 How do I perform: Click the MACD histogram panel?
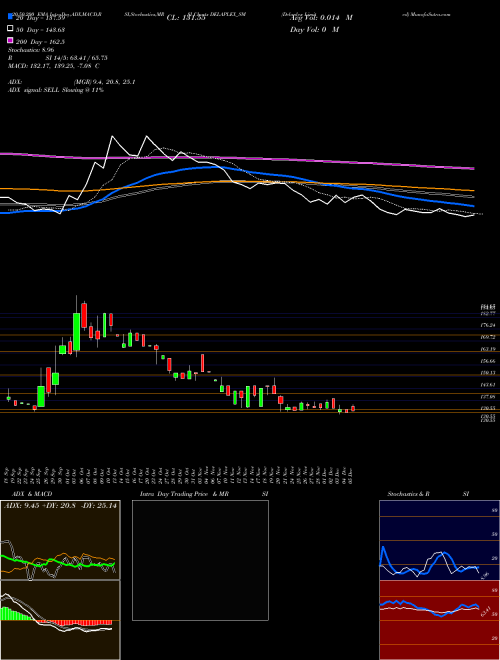(60, 620)
